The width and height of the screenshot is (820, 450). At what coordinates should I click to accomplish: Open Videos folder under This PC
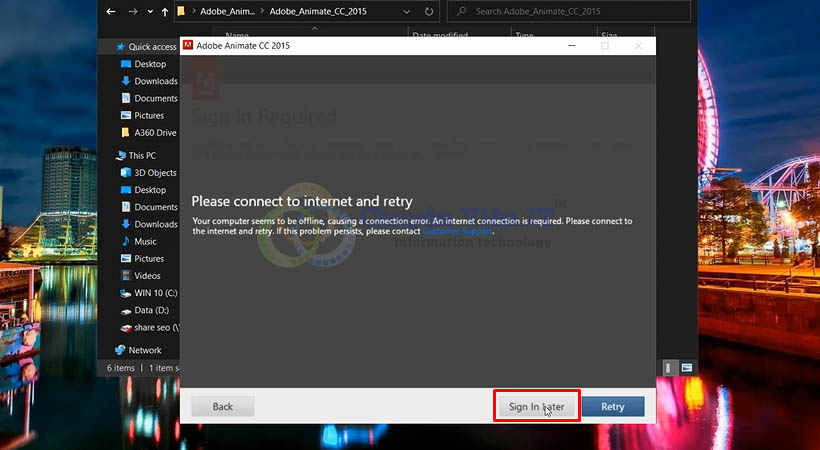pos(147,275)
